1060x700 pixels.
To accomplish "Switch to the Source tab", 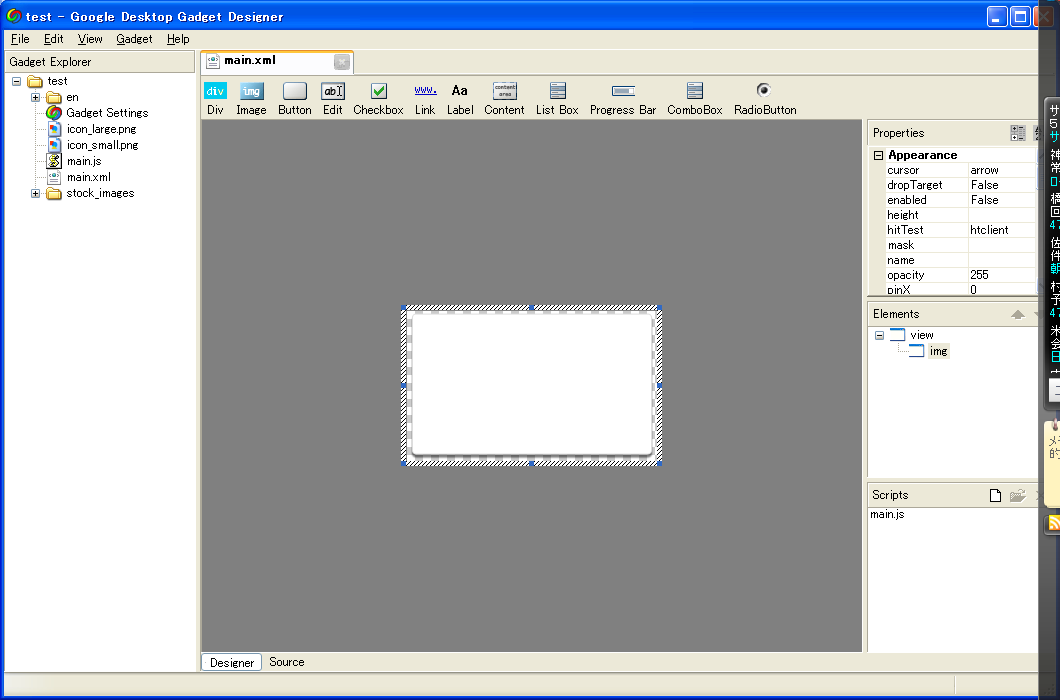I will tap(287, 662).
